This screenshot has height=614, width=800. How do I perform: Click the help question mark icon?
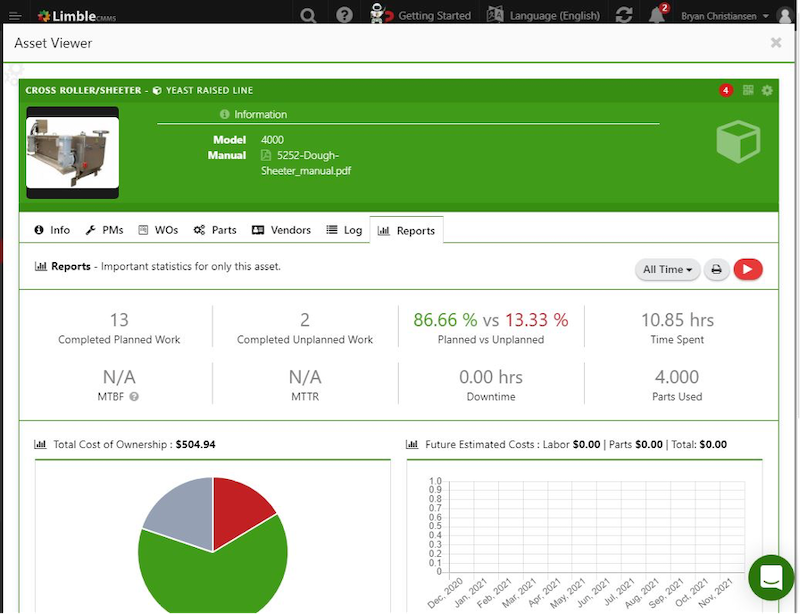[344, 15]
